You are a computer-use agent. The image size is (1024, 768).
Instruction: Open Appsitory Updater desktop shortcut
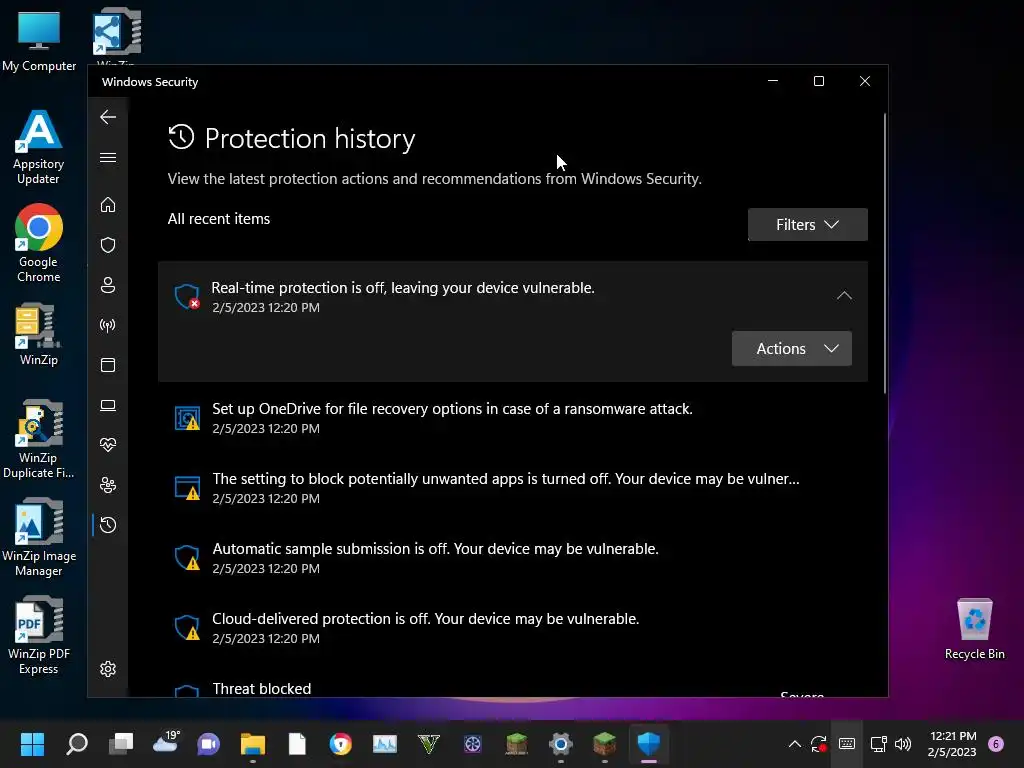(39, 147)
